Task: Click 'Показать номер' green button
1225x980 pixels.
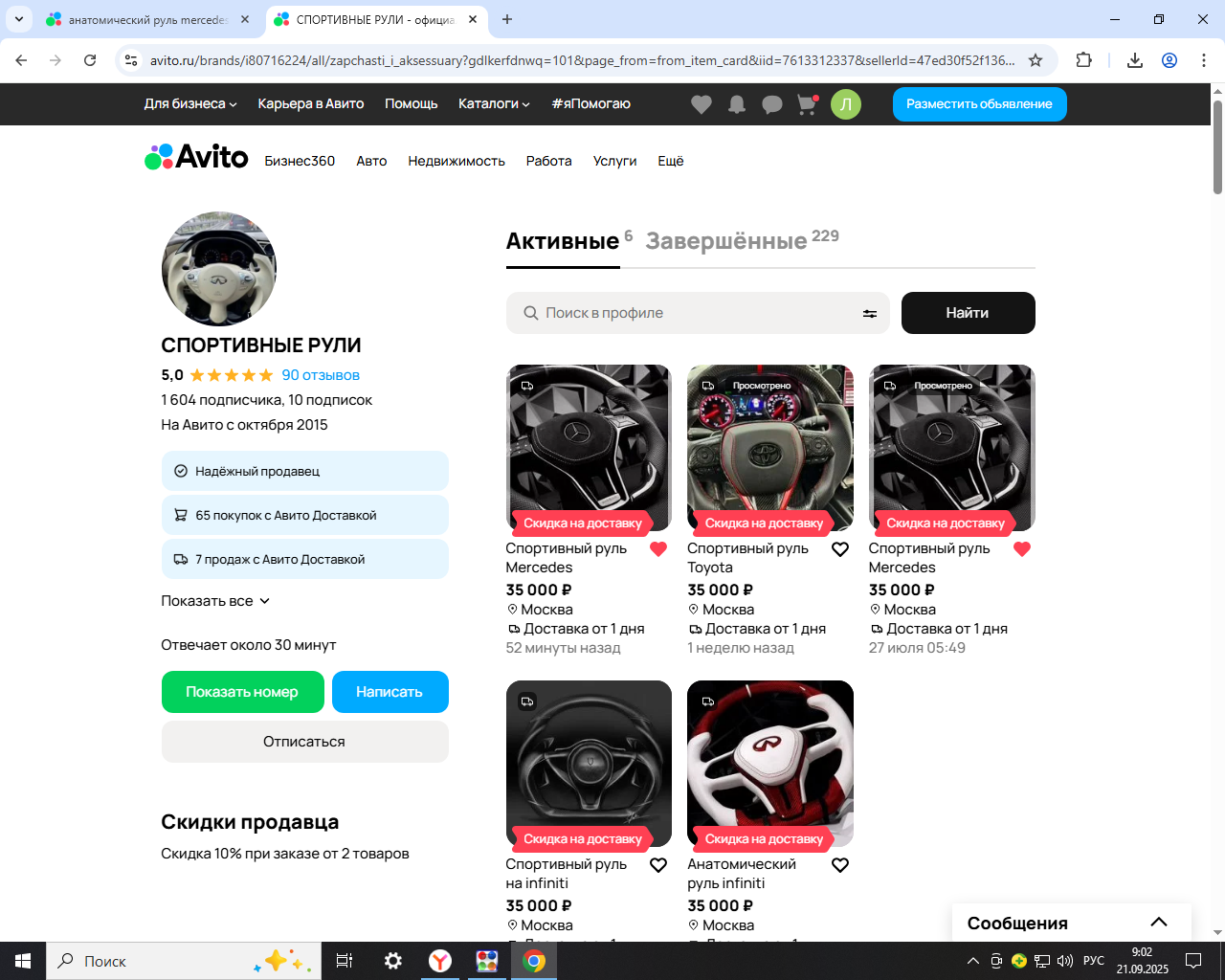Action: tap(242, 692)
